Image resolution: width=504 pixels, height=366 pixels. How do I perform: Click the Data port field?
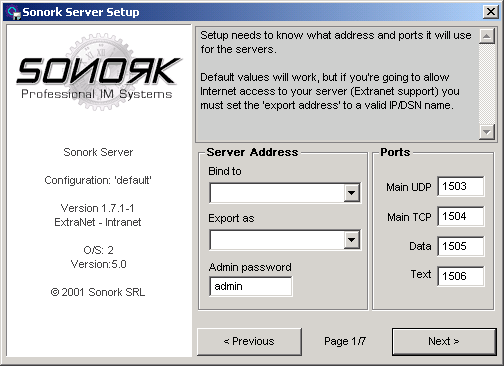coord(461,246)
